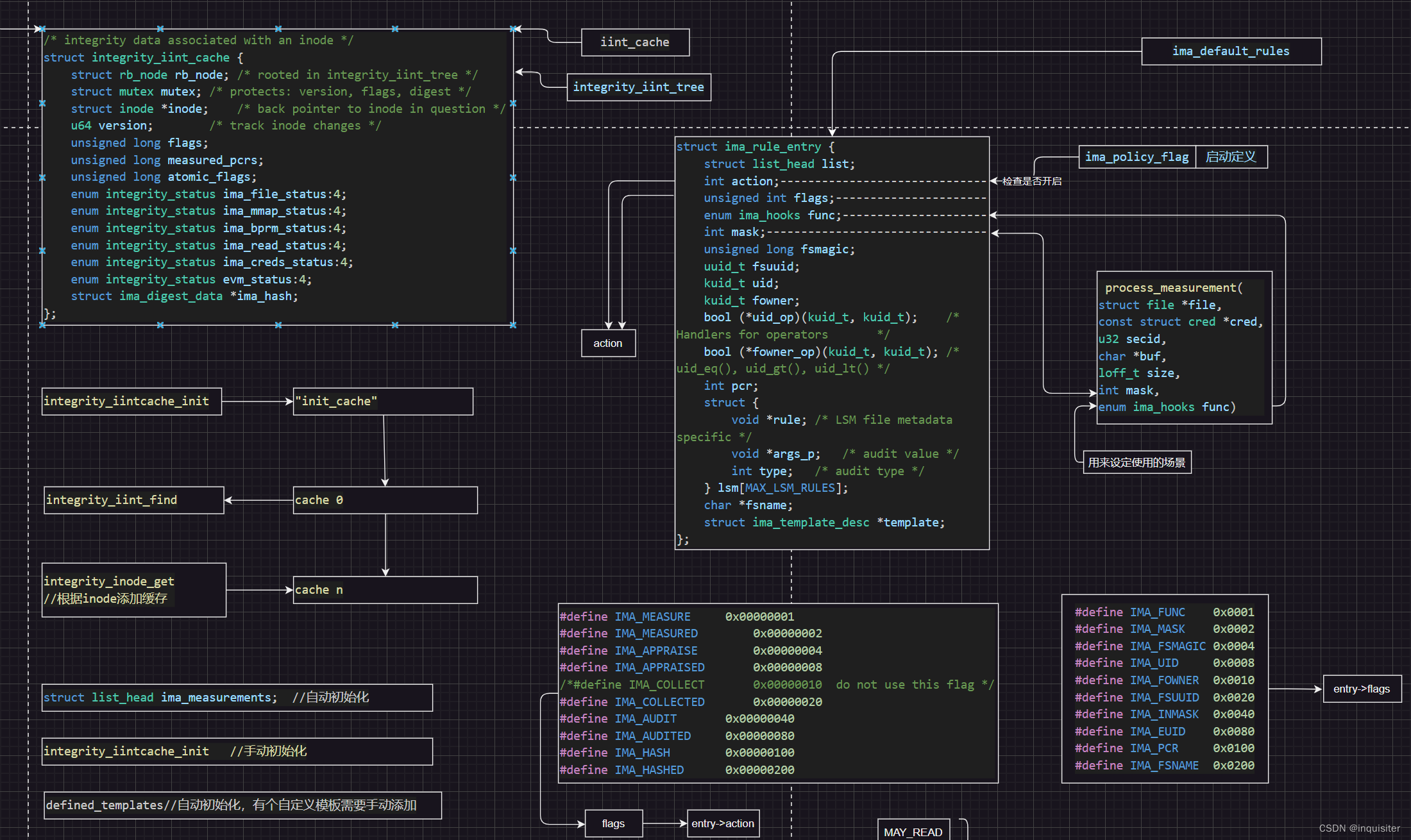
Task: Select the integrity_iint_find box
Action: [x=133, y=500]
